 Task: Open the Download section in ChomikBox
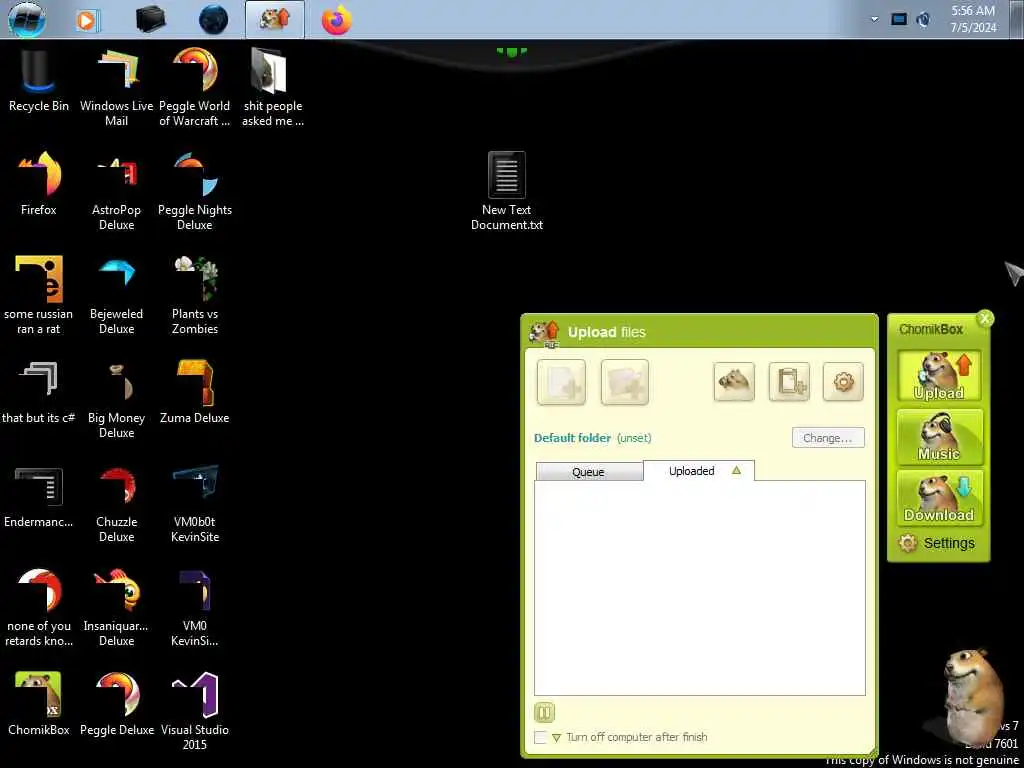pos(939,498)
